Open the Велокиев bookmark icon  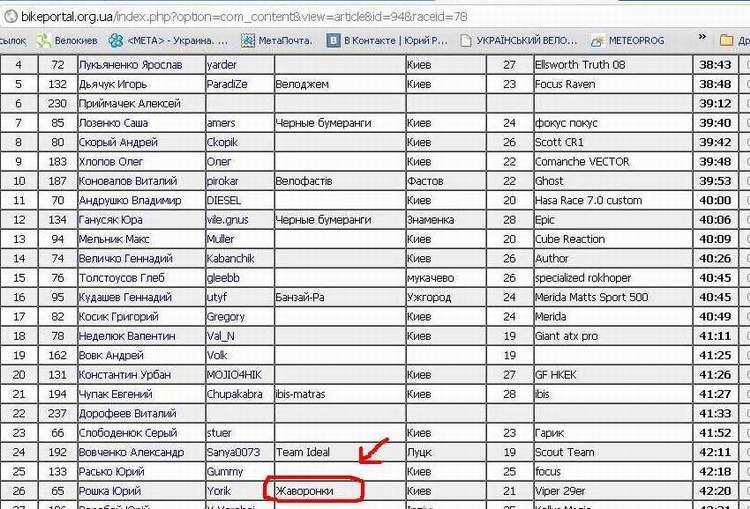point(44,40)
